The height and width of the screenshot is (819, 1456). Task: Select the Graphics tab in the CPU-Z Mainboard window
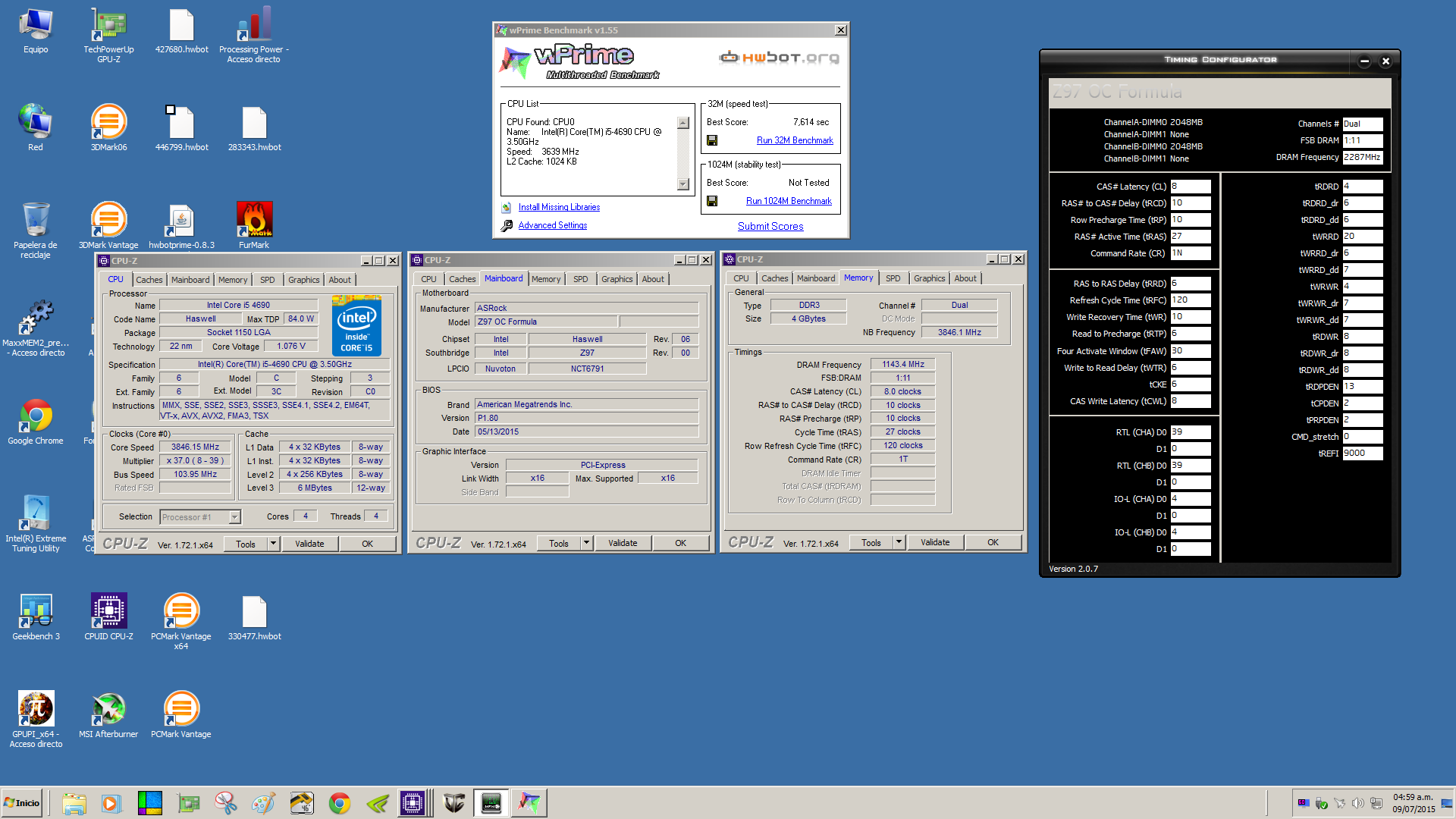[617, 279]
